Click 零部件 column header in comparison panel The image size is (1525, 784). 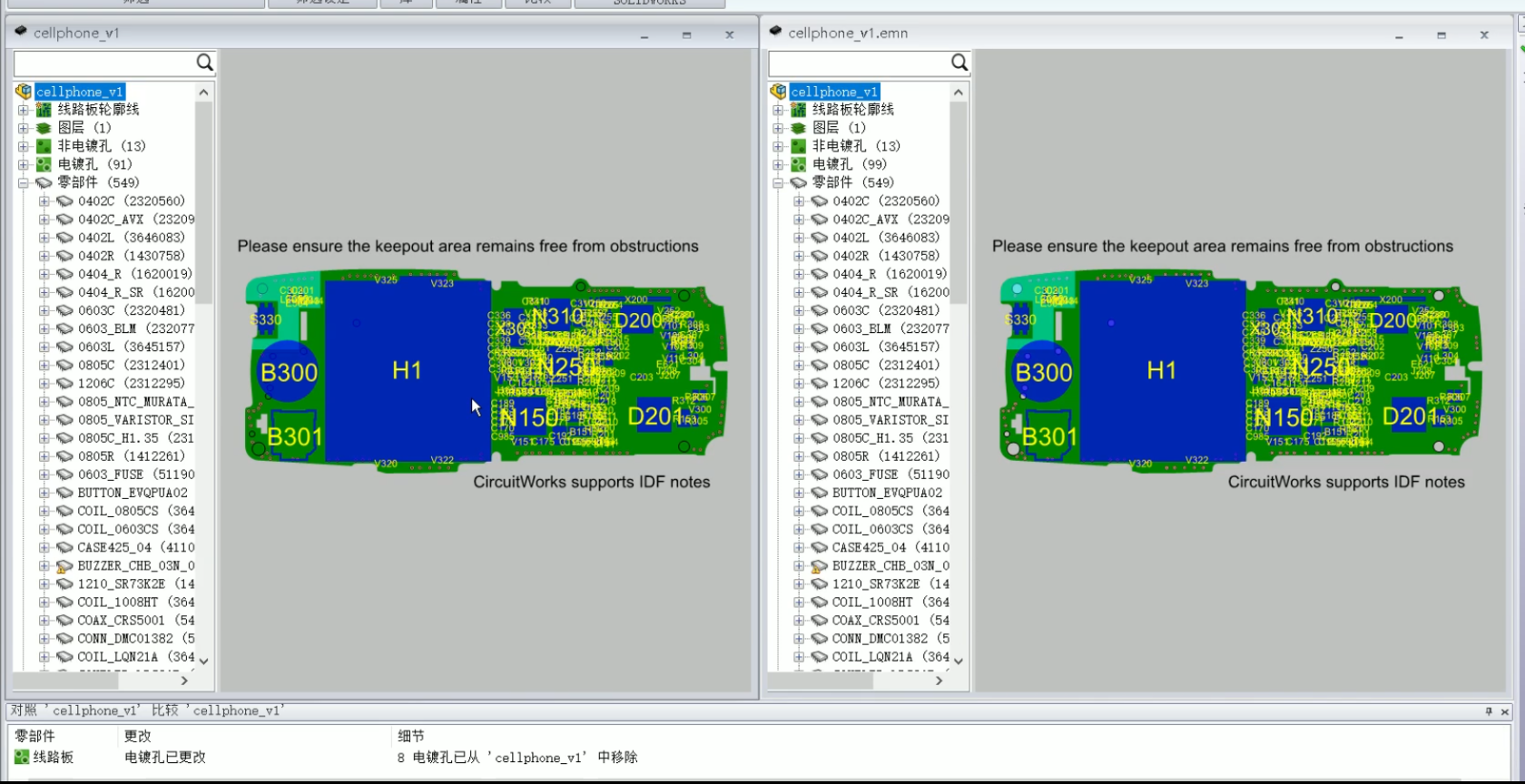pyautogui.click(x=34, y=736)
